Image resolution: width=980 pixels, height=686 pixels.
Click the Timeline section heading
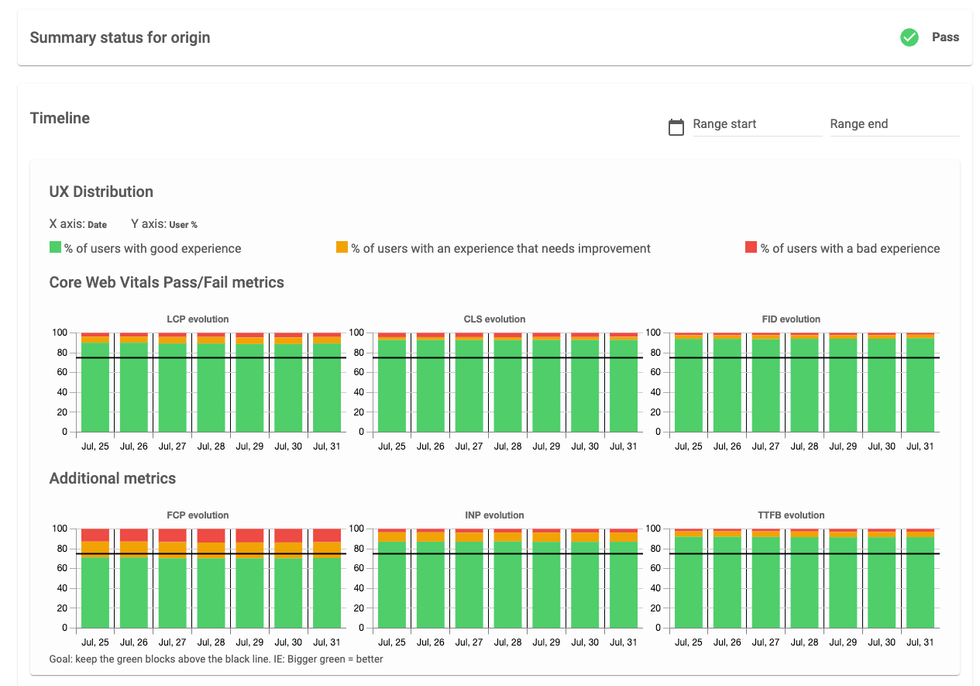(x=60, y=118)
